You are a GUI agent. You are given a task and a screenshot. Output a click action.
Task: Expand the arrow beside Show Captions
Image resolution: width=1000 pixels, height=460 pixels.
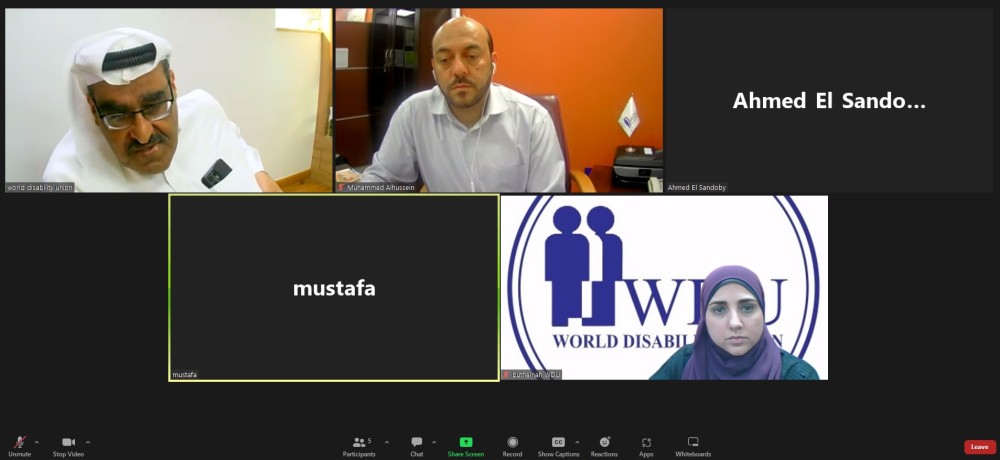click(x=577, y=442)
